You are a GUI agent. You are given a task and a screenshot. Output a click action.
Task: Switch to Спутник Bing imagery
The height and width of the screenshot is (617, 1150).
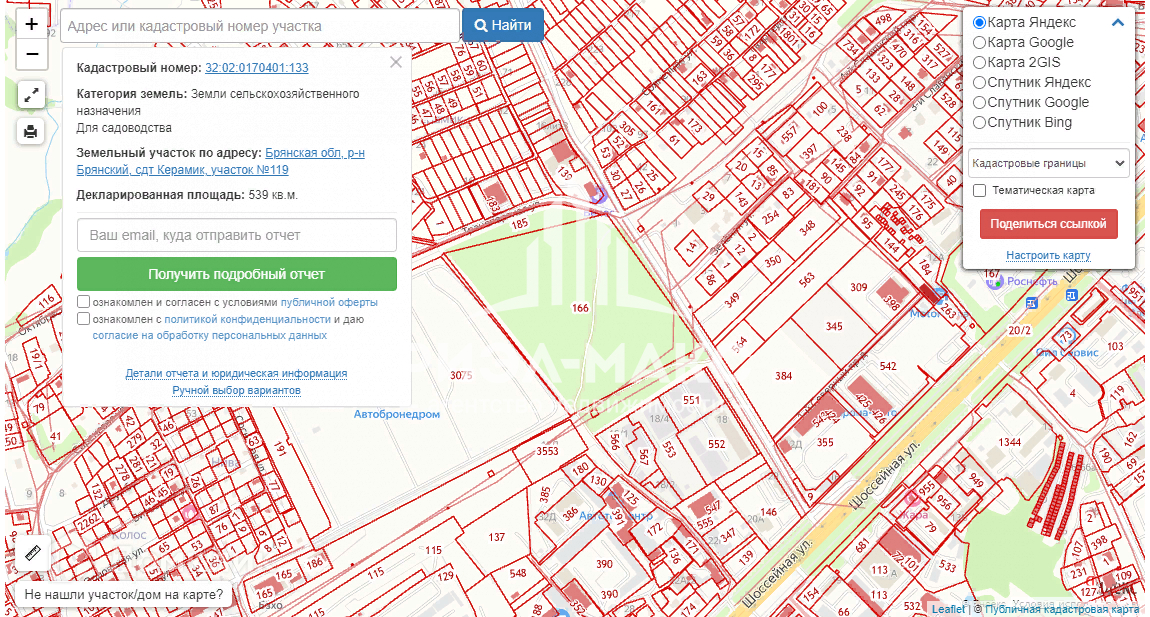pos(980,123)
